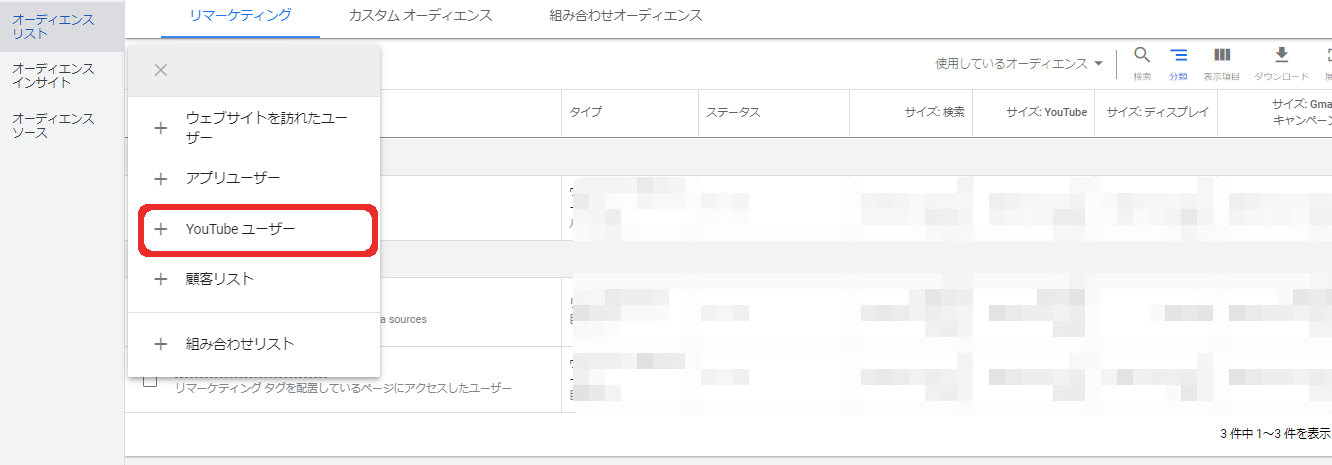This screenshot has height=465, width=1332.
Task: Select アプリユーザー in the popup menu
Action: [254, 179]
